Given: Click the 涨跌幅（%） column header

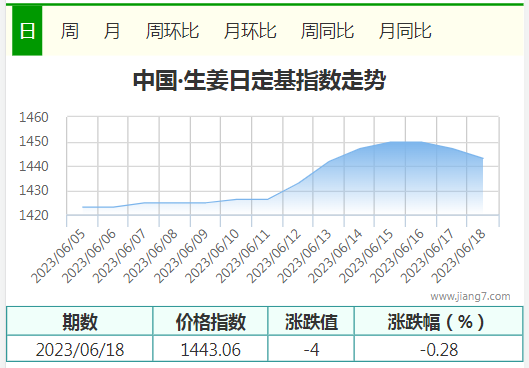Looking at the screenshot, I should click(439, 321).
